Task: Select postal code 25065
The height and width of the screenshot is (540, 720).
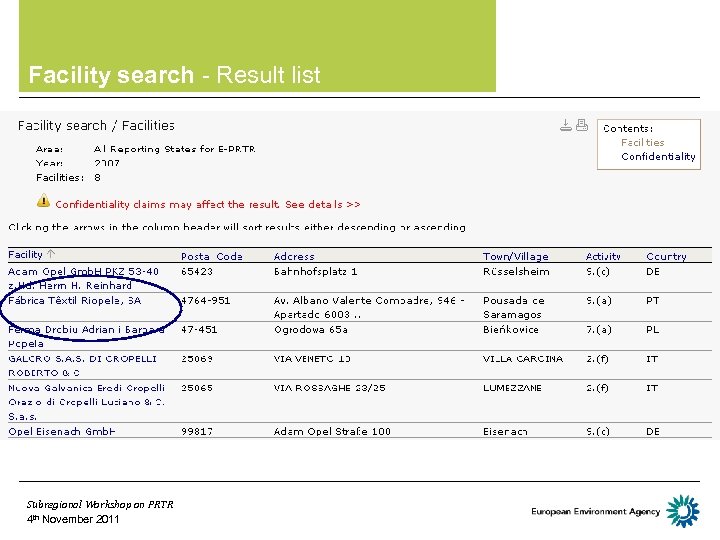Action: pos(197,388)
